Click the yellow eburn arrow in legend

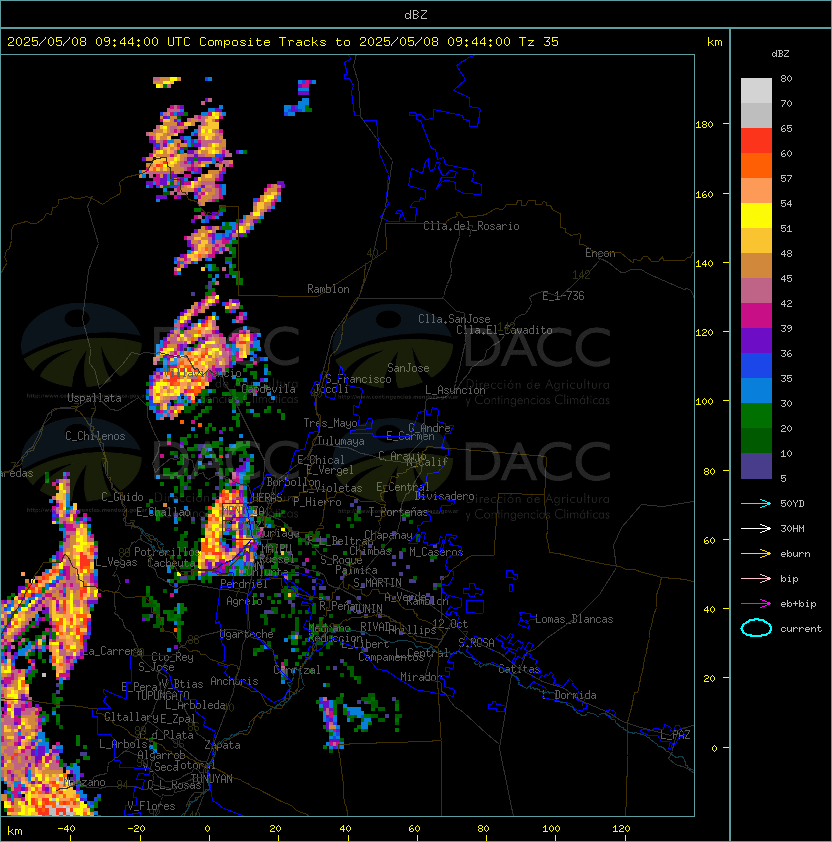[756, 554]
